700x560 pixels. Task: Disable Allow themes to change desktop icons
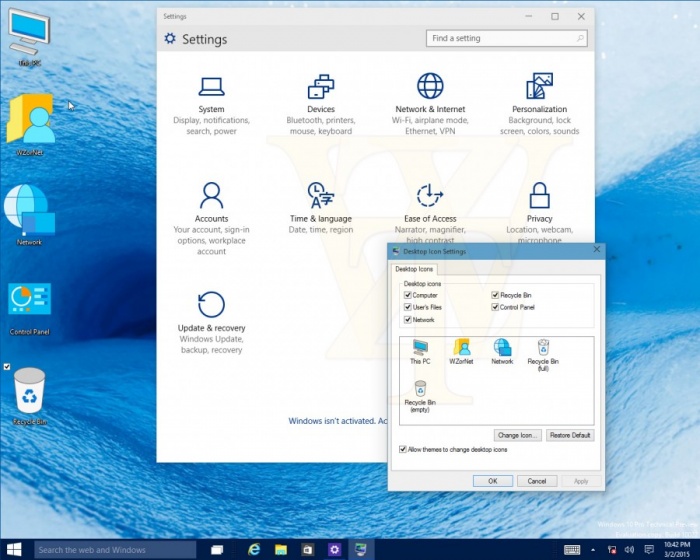pos(403,450)
